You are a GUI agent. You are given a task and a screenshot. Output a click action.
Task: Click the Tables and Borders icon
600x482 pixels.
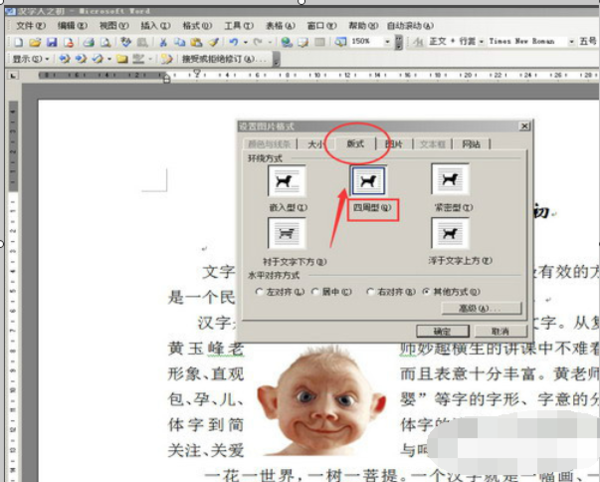tap(303, 42)
